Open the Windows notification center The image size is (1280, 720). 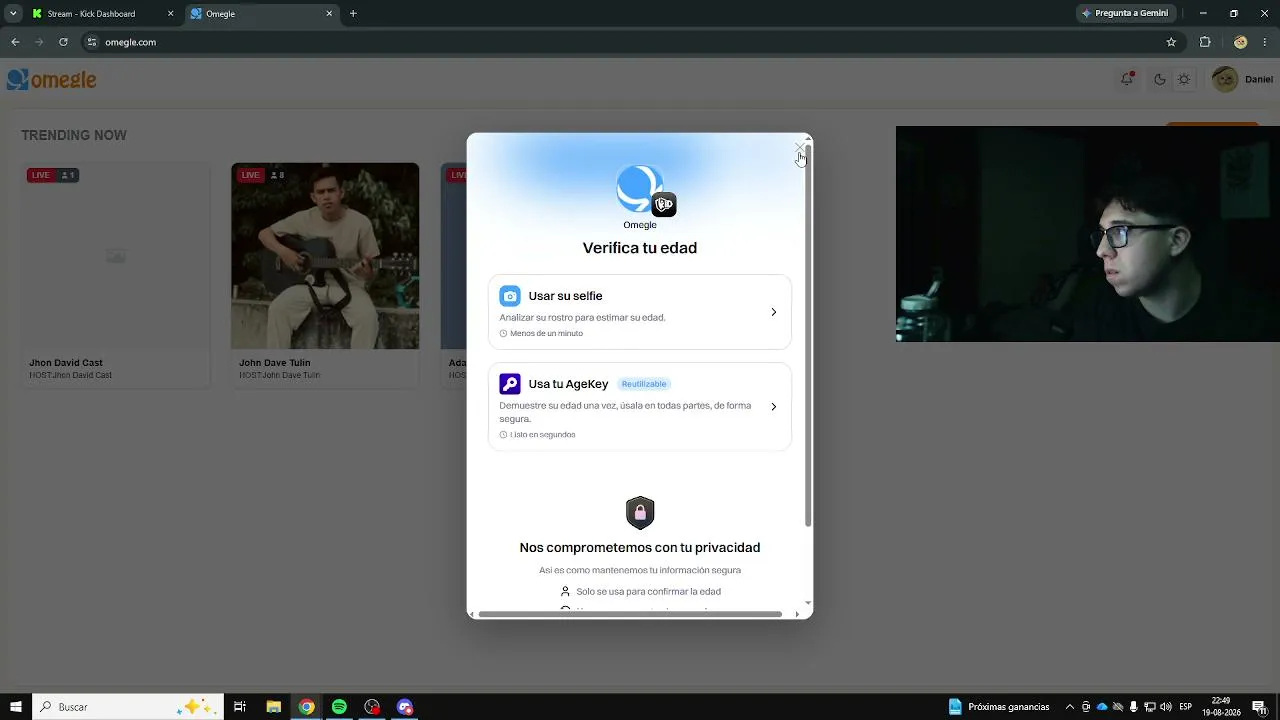[x=1259, y=707]
